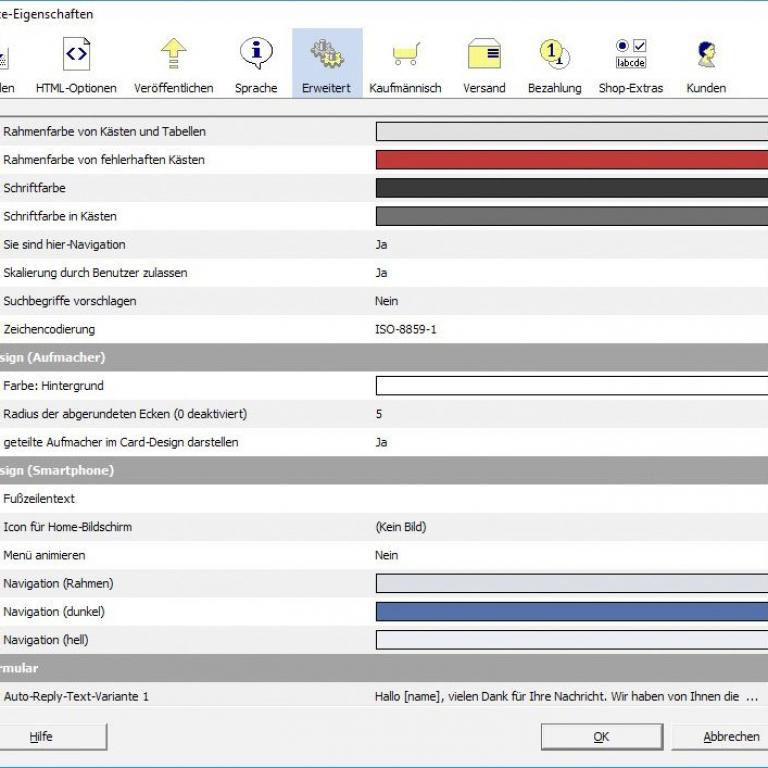Open the Shop-Extras icon
The image size is (768, 768).
click(631, 55)
